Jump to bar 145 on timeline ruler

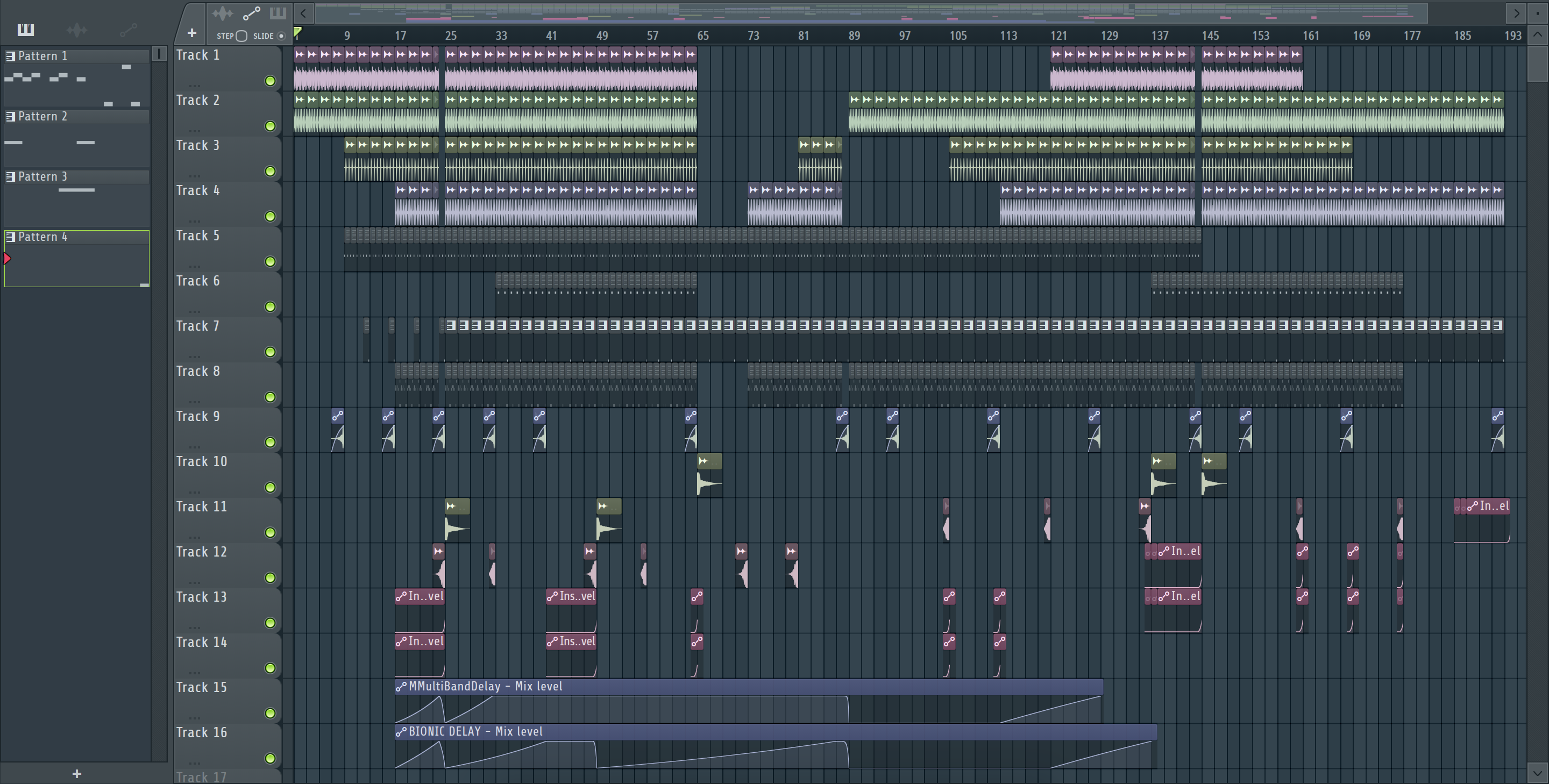[x=1210, y=36]
